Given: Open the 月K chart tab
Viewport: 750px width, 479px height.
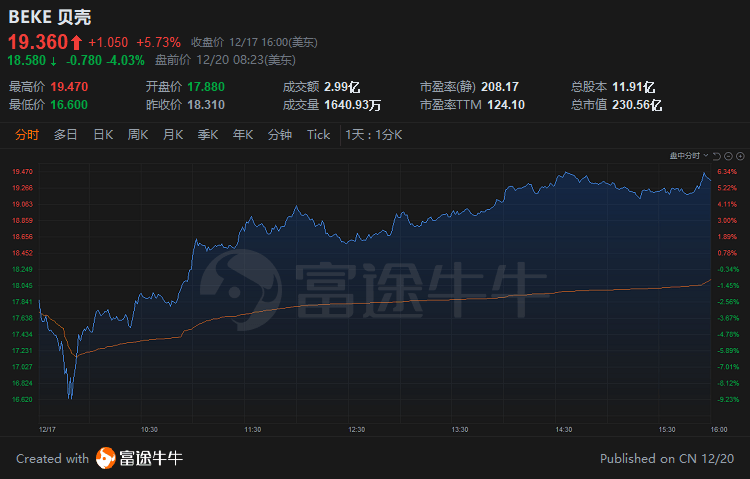Looking at the screenshot, I should point(173,135).
